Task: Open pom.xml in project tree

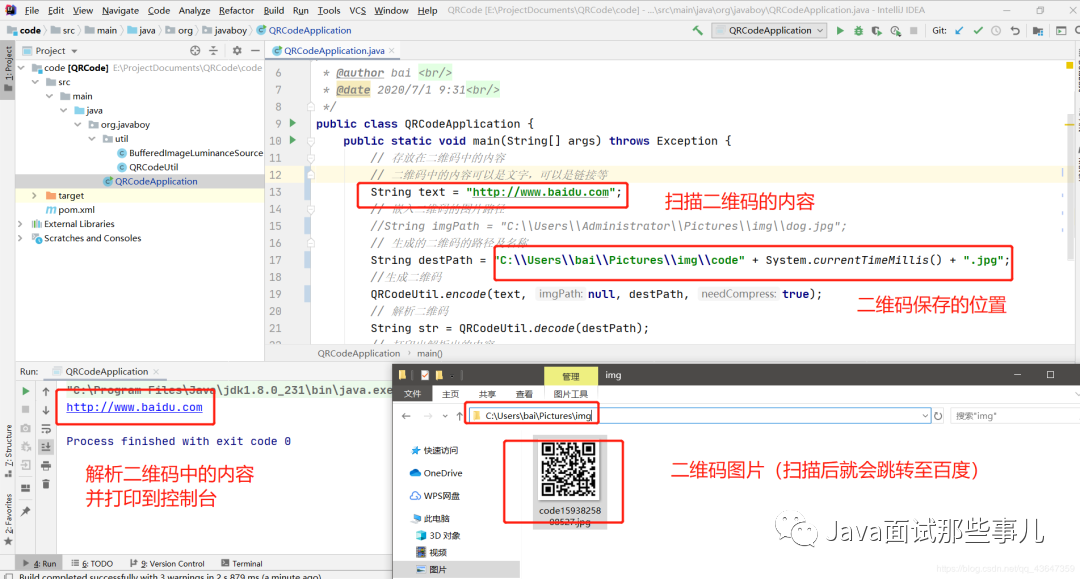Action: (76, 210)
